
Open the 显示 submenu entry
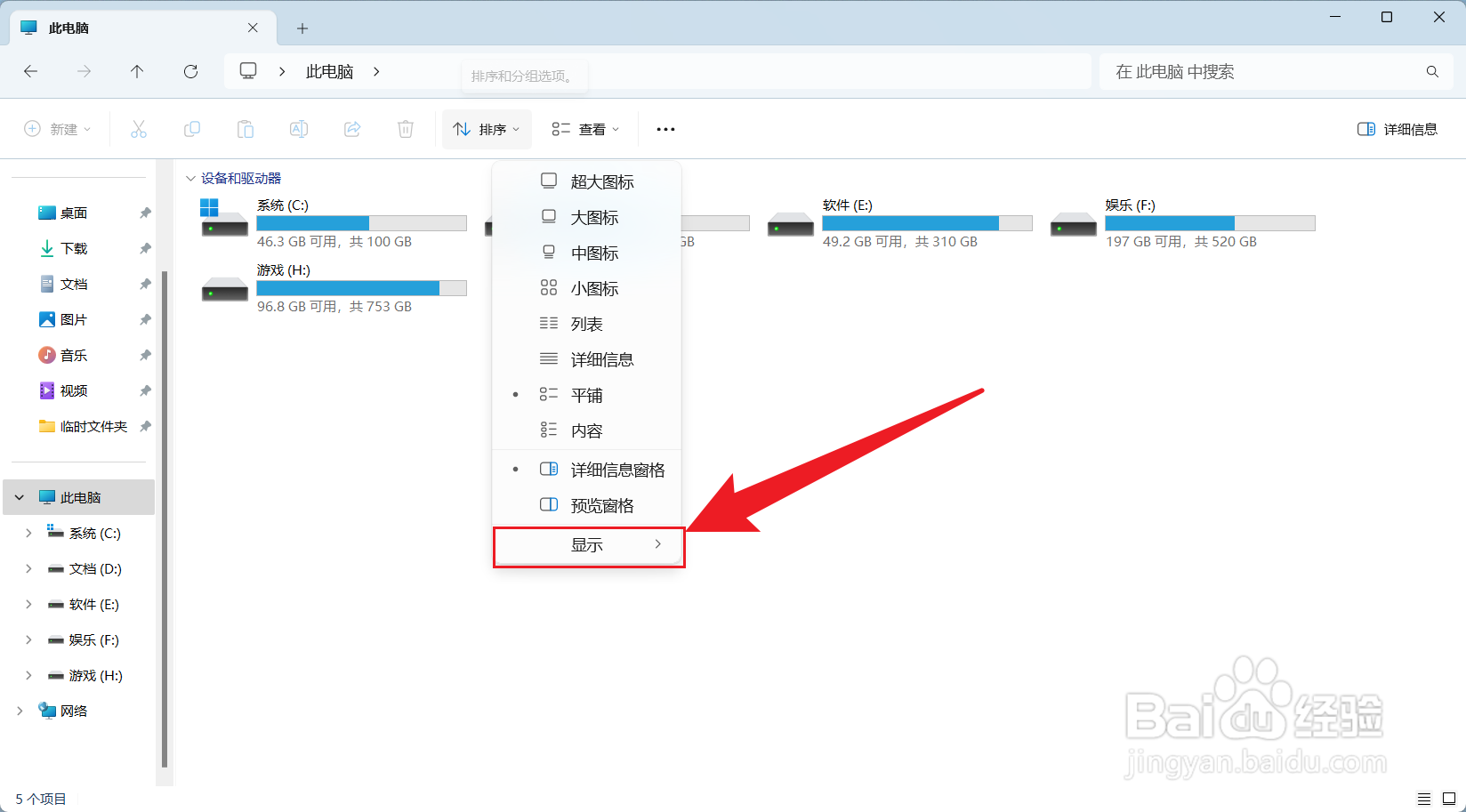coord(587,545)
